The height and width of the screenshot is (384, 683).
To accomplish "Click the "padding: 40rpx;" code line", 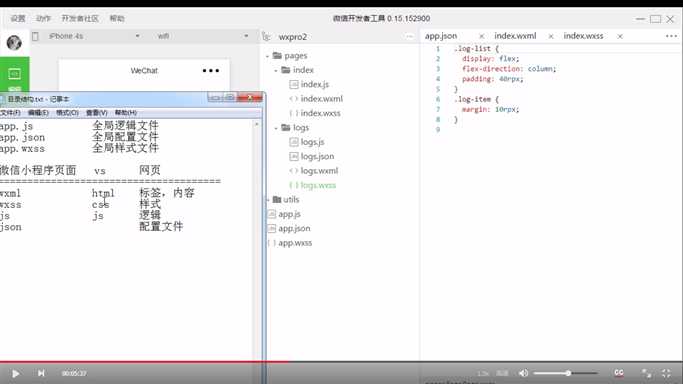I will 493,79.
